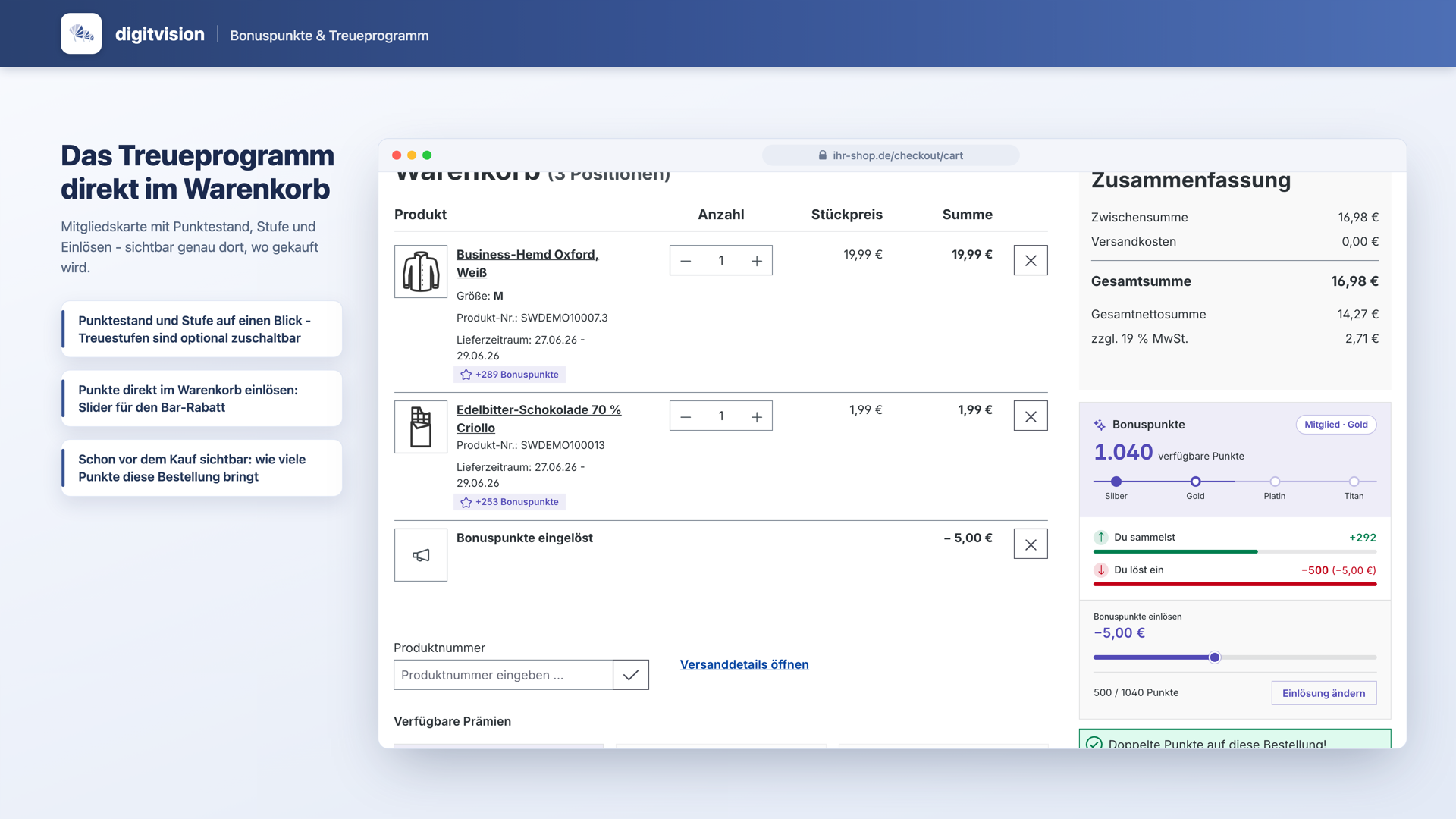Select the Platin tier marker
Screen dimensions: 1456x819
[1275, 482]
